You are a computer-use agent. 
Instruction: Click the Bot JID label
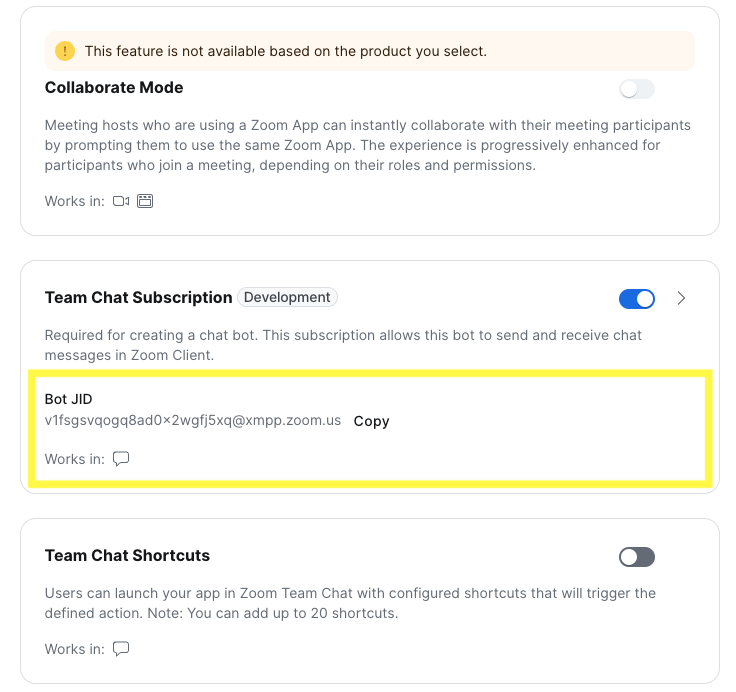click(68, 399)
